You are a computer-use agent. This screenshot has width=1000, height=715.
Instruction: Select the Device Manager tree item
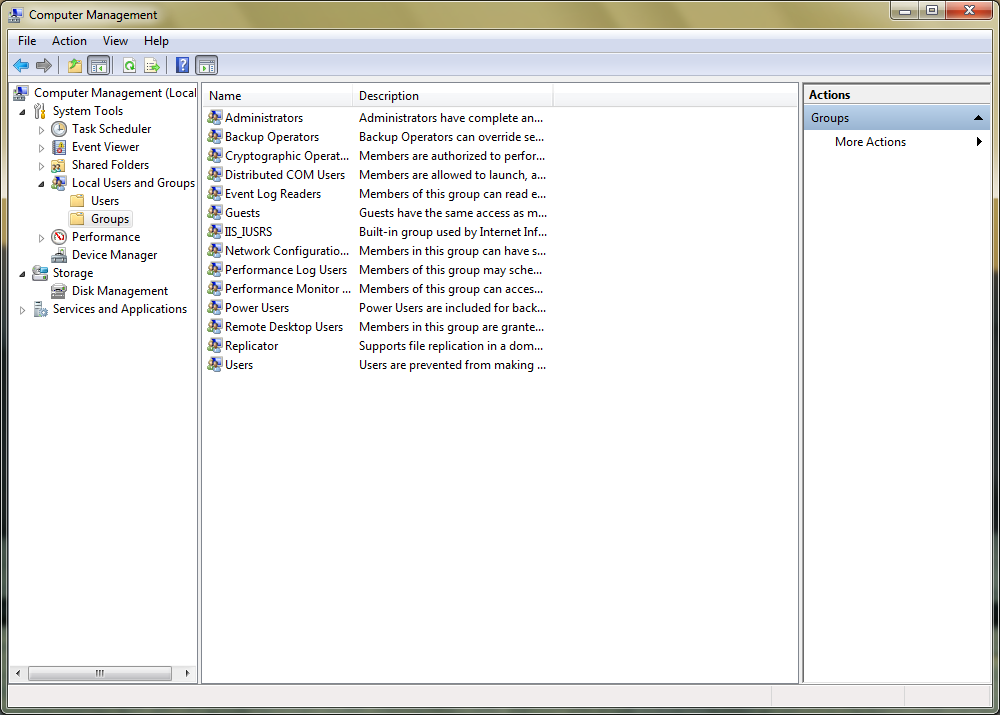[114, 255]
